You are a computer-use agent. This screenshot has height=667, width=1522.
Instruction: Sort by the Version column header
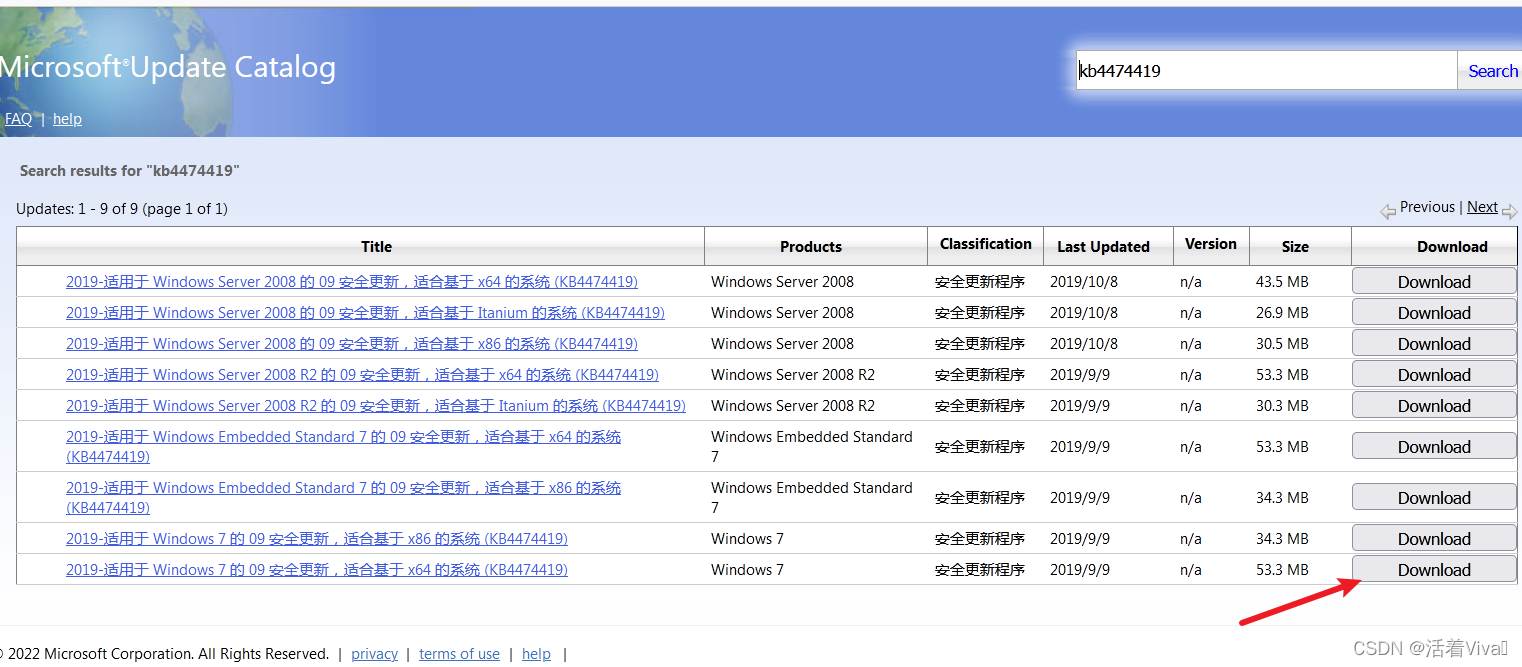tap(1211, 244)
